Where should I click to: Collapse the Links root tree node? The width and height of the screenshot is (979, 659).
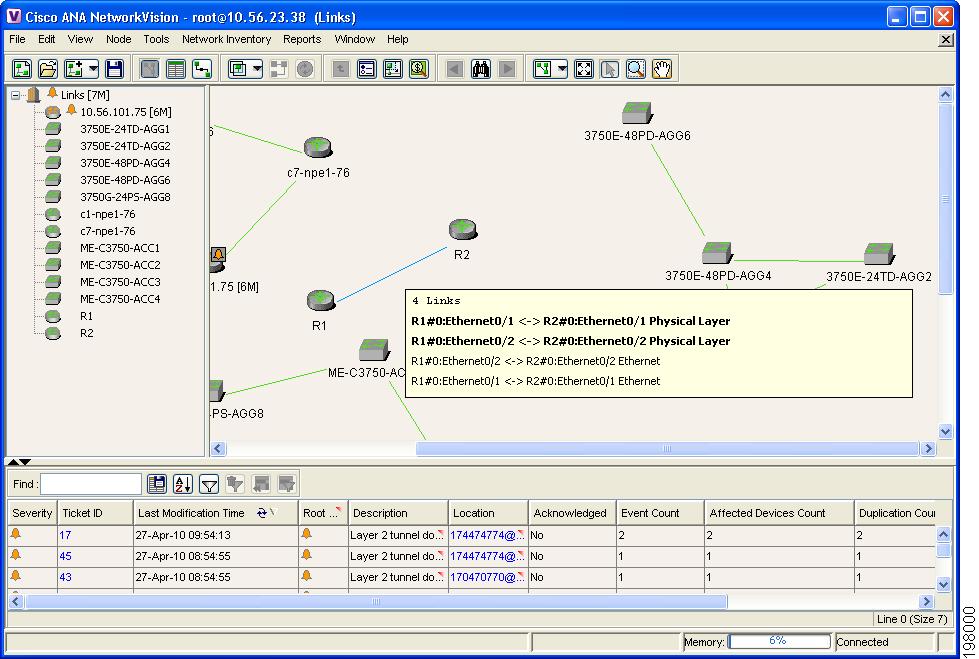tap(16, 95)
